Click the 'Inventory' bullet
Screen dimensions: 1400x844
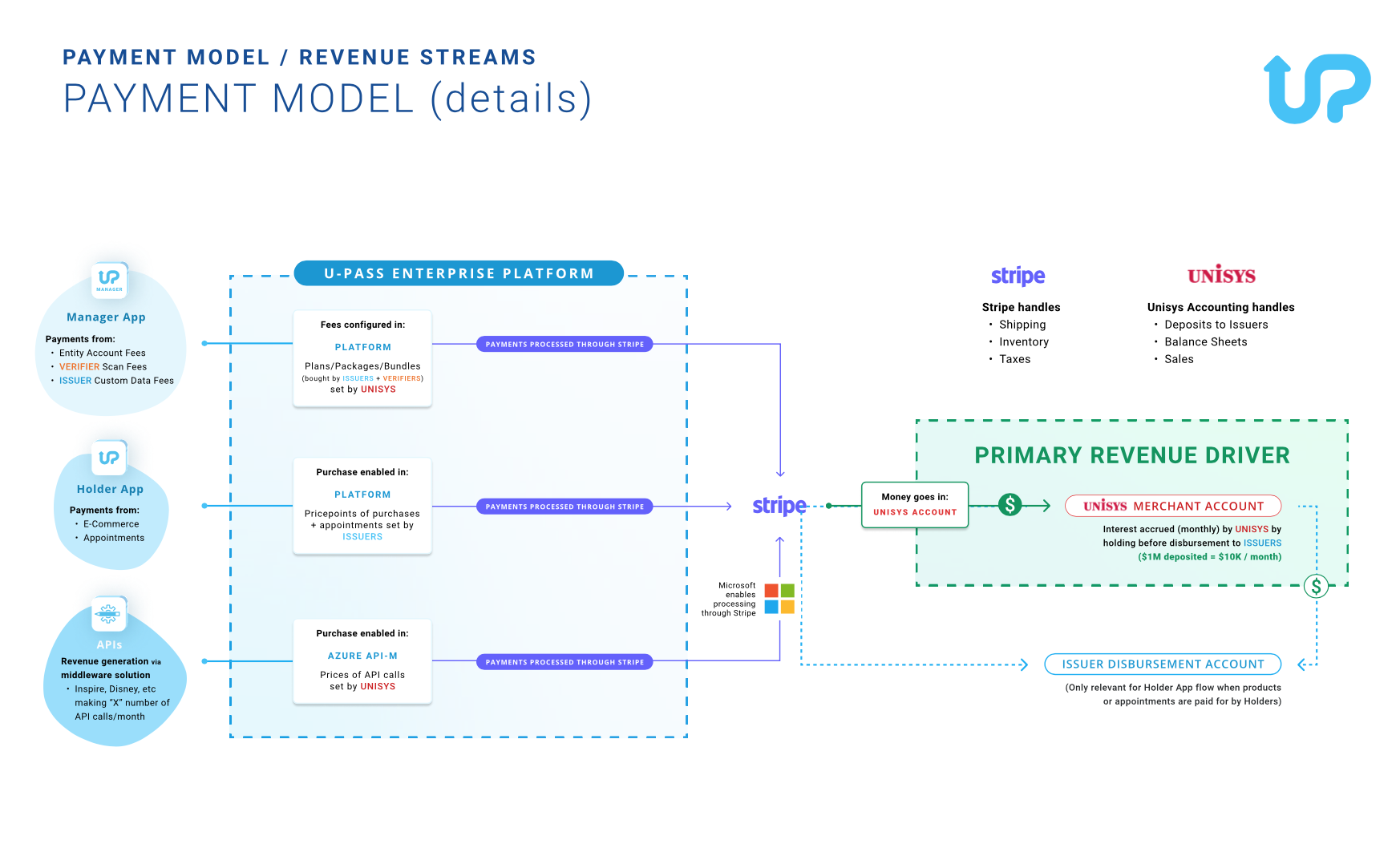[1024, 342]
